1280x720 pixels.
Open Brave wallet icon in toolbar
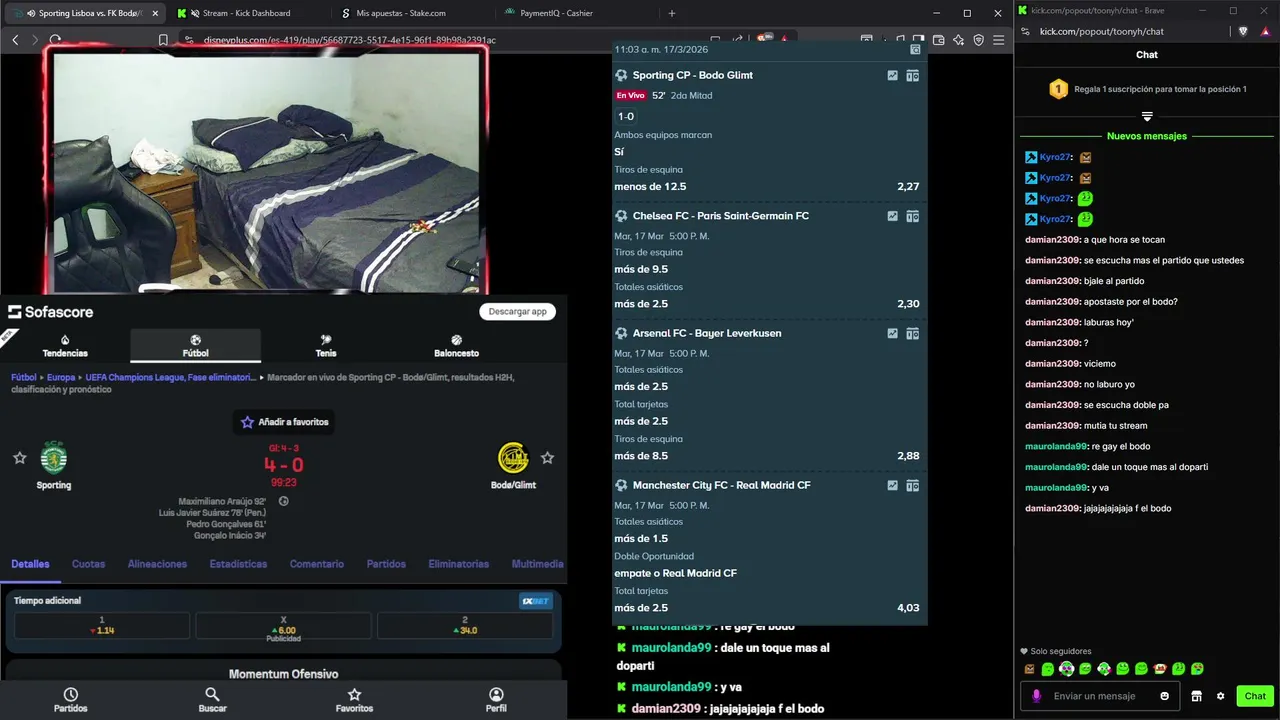pos(938,40)
